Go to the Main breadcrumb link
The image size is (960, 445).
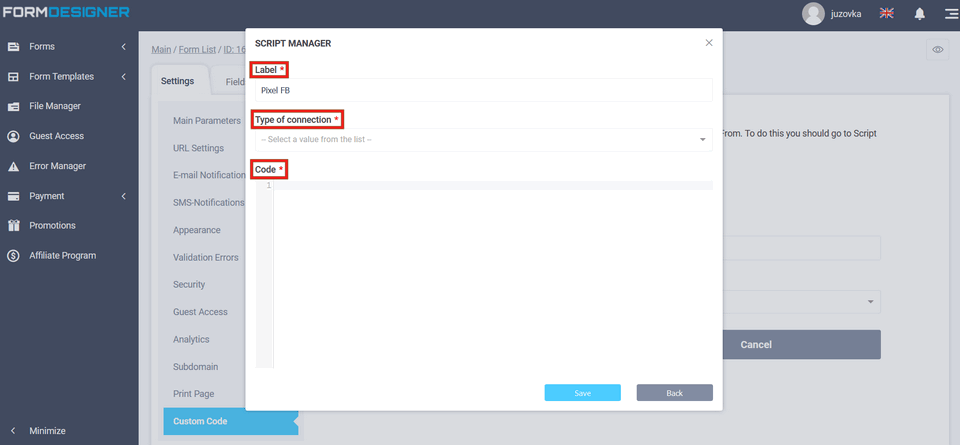point(162,50)
